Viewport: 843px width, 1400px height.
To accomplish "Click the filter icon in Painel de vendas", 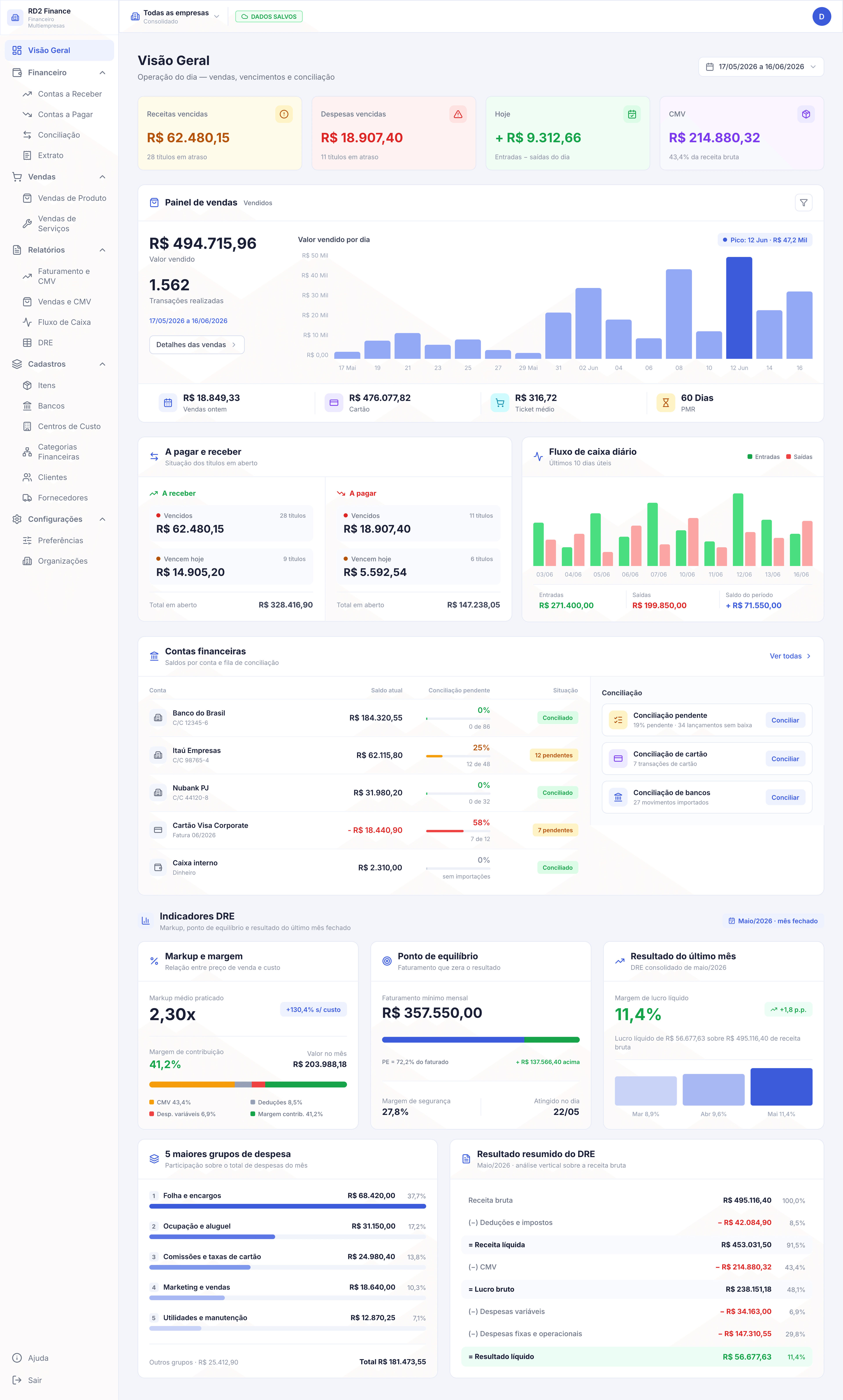I will click(x=803, y=203).
